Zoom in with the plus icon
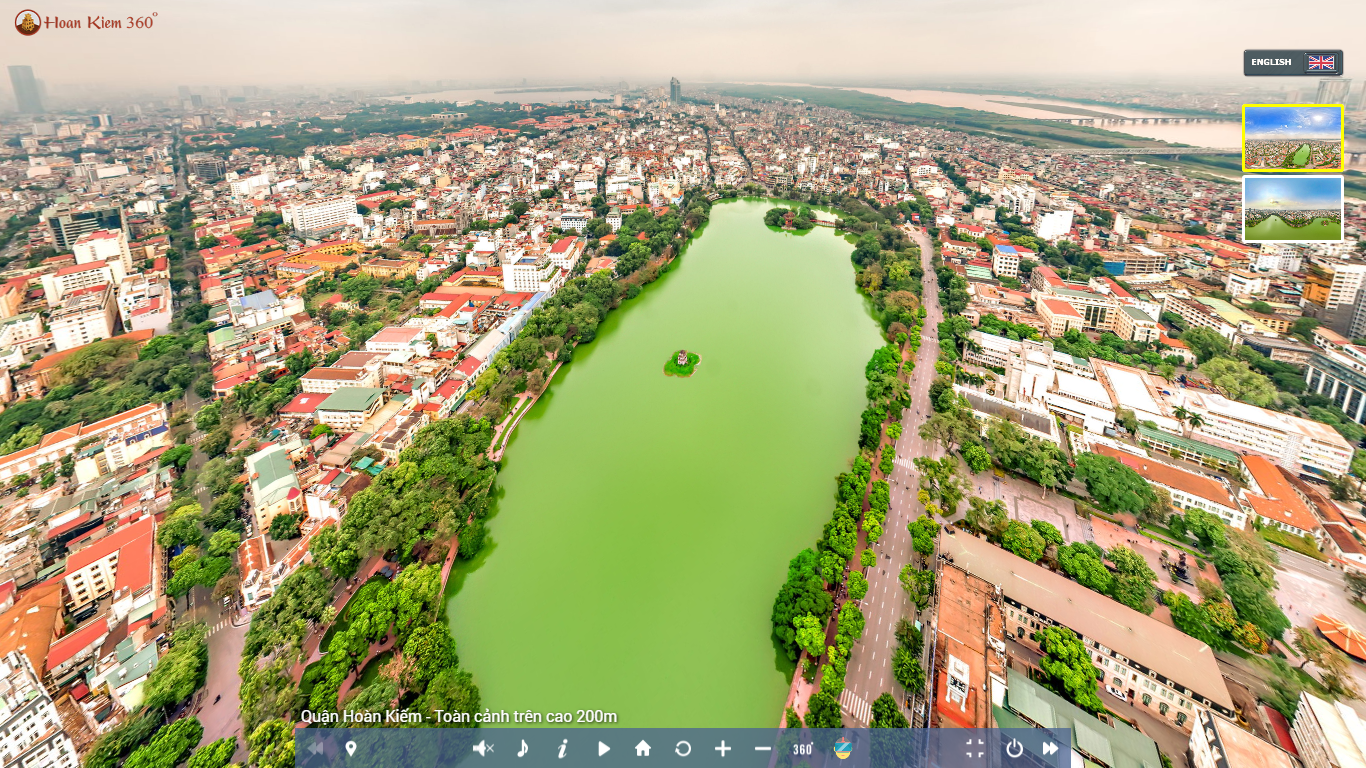Image resolution: width=1366 pixels, height=768 pixels. point(723,748)
